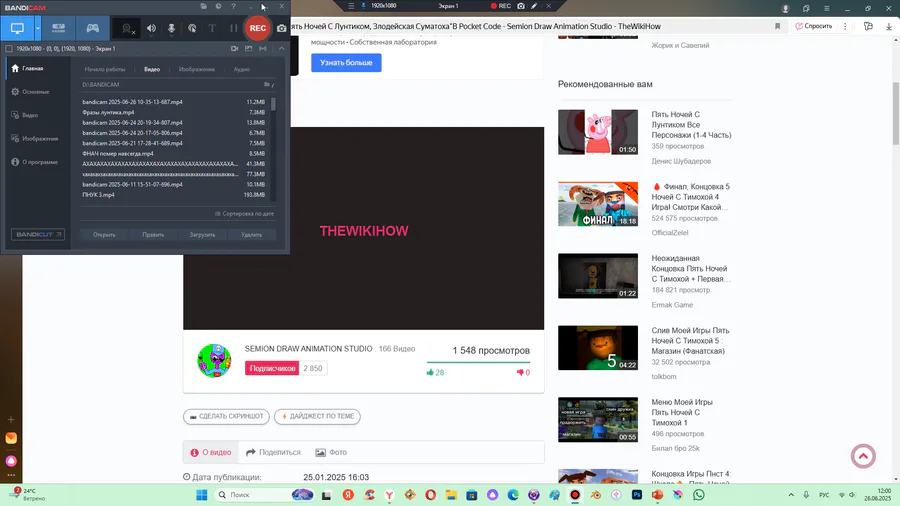This screenshot has width=900, height=506.
Task: Select game recording mode gamepad icon
Action: 92,28
